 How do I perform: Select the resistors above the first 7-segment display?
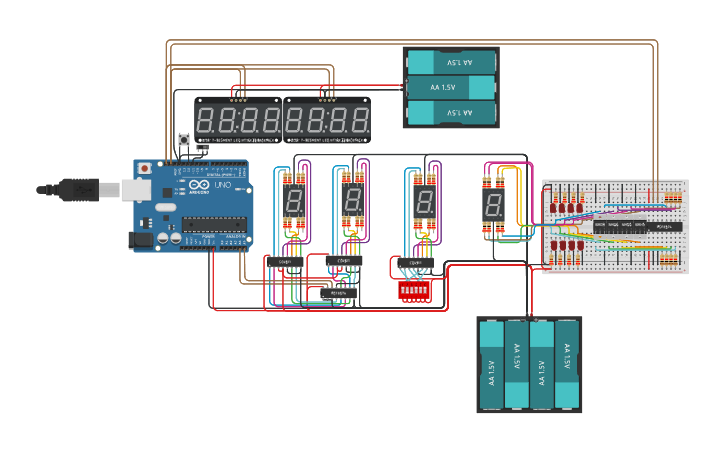[294, 178]
